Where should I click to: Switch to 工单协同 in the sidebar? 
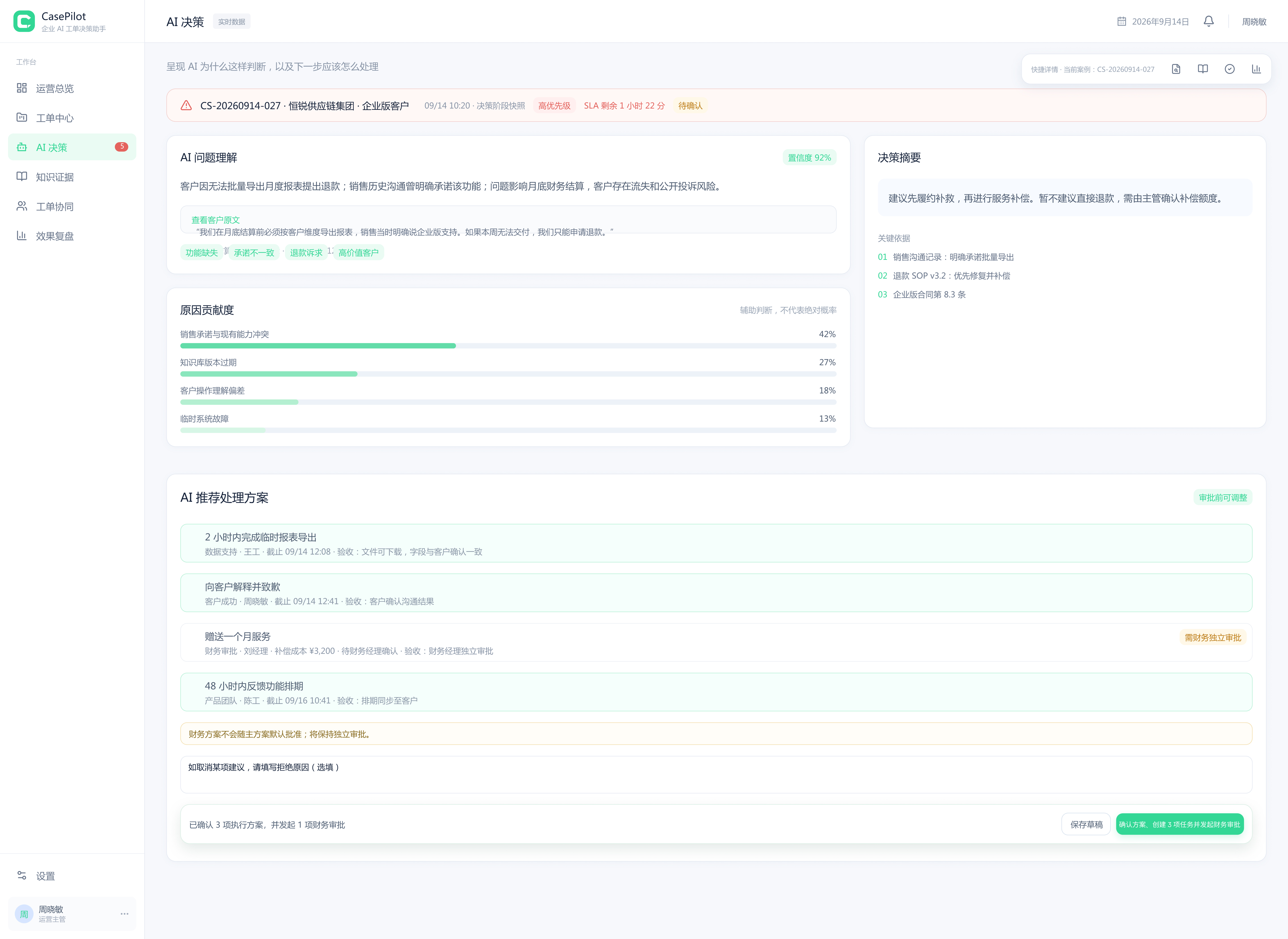pos(72,206)
